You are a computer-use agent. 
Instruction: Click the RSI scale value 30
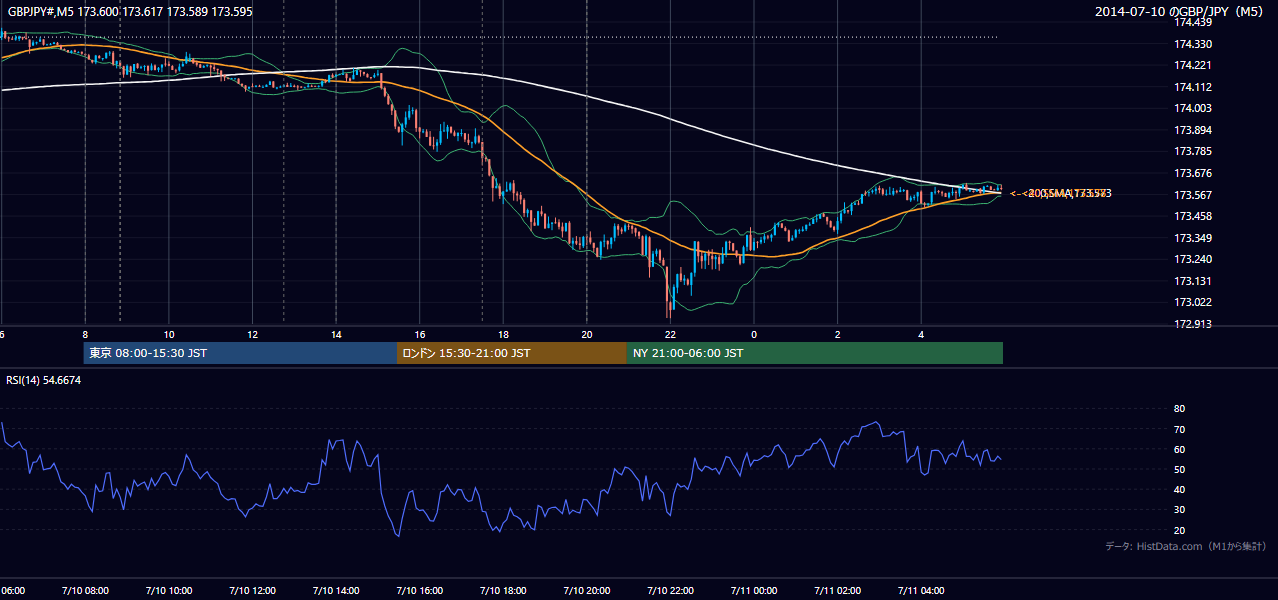pyautogui.click(x=1179, y=510)
